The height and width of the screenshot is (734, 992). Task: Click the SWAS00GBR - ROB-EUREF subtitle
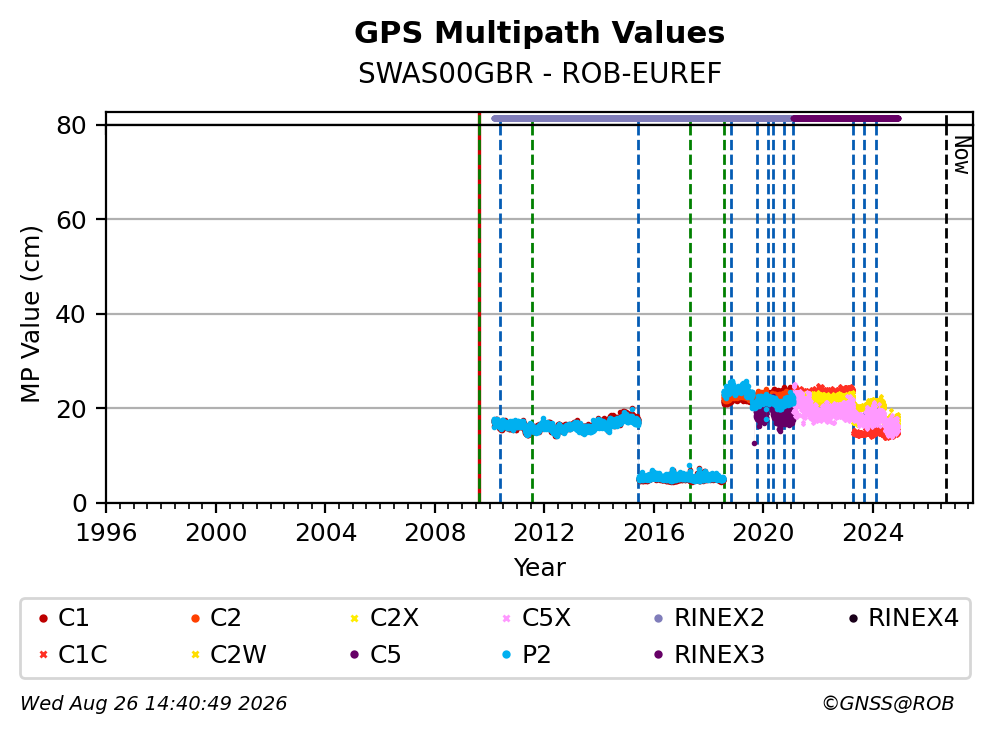coord(539,74)
